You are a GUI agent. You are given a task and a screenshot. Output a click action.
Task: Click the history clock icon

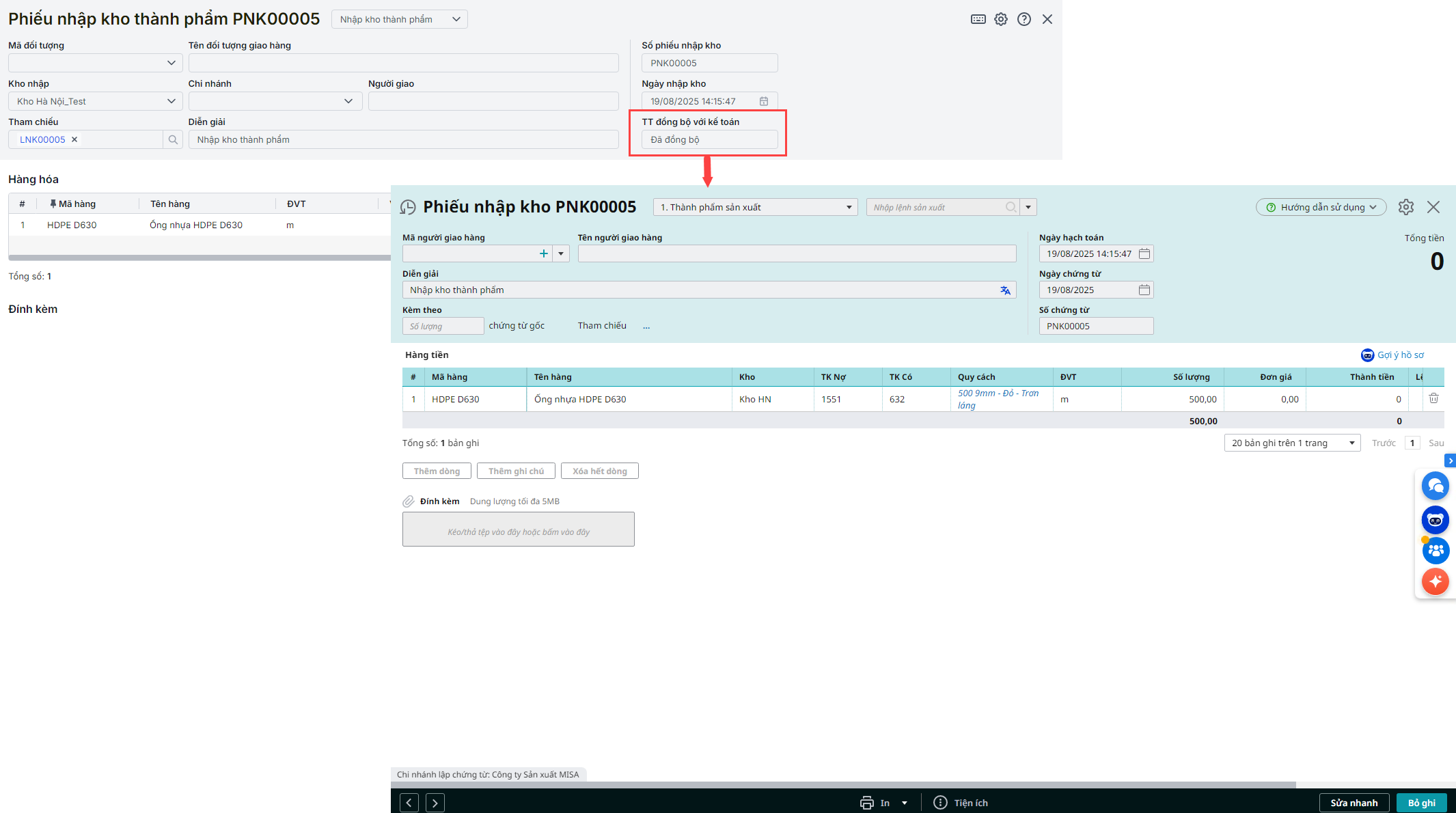point(408,207)
